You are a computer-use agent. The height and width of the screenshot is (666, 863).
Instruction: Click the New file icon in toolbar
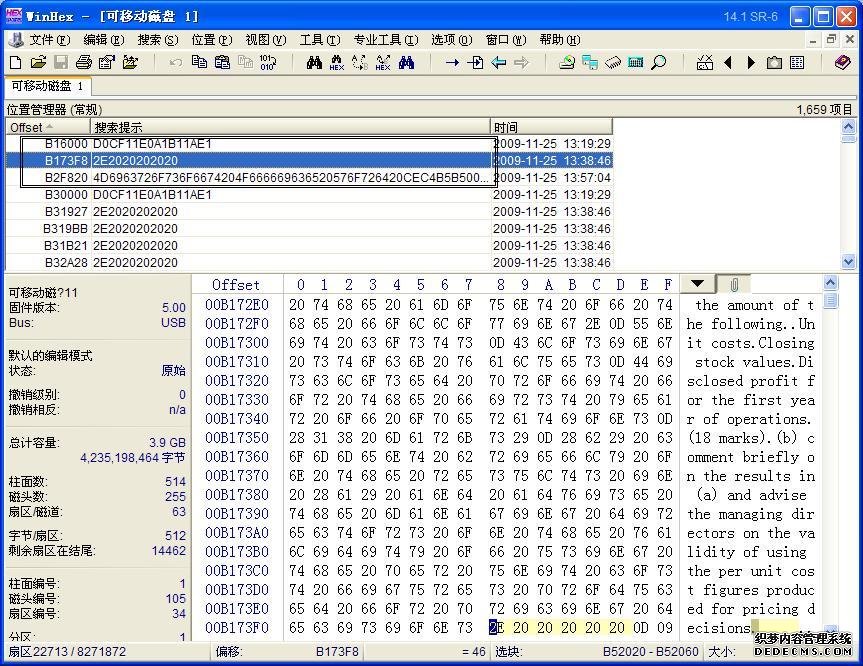[15, 62]
